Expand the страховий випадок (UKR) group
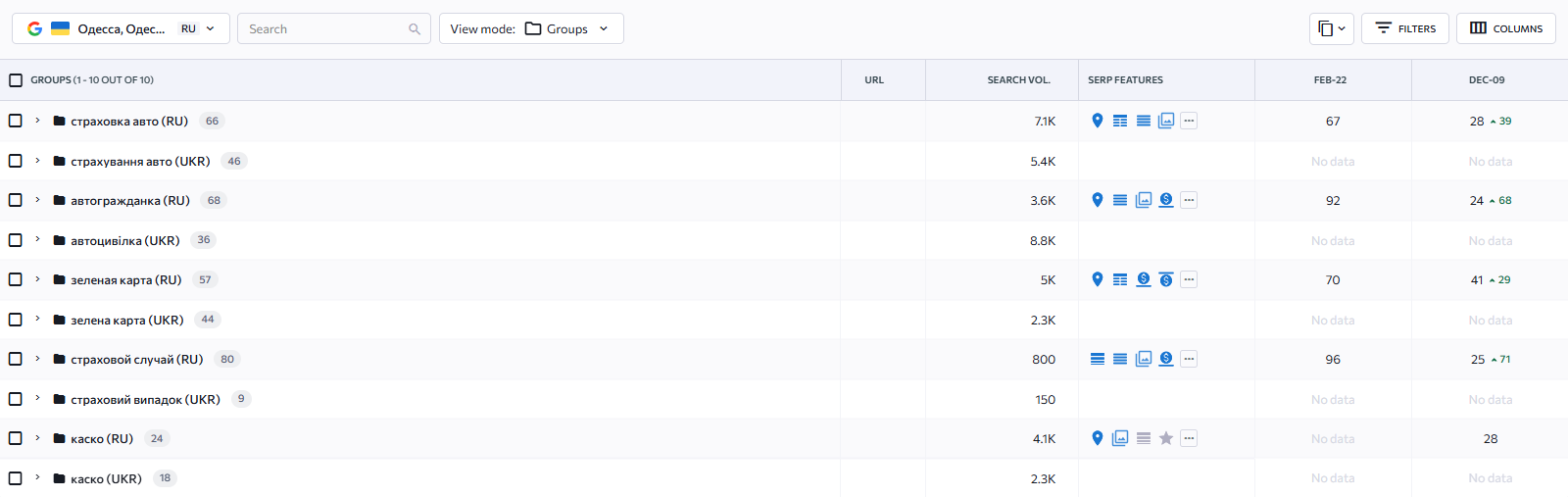This screenshot has width=1568, height=497. tap(37, 399)
